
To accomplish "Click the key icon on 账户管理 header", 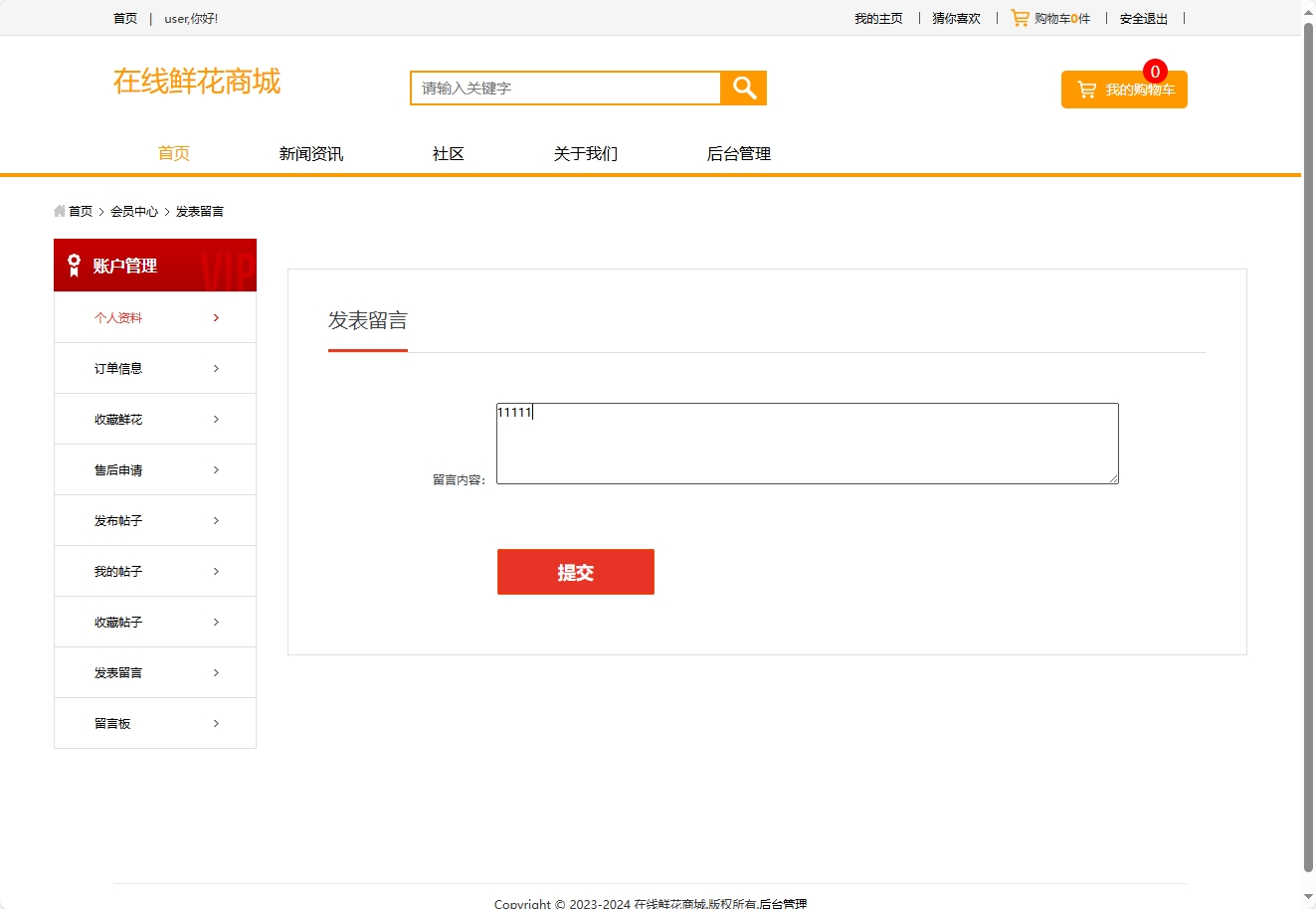I will [x=72, y=265].
